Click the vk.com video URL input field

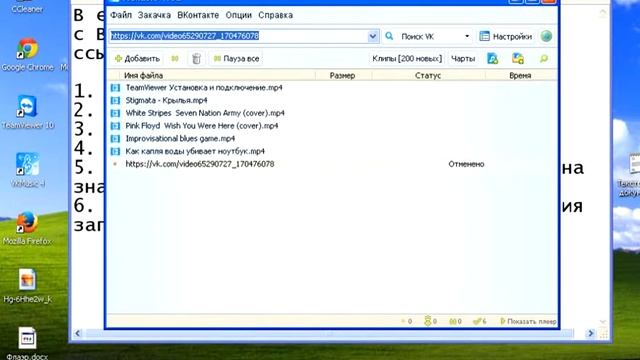[238, 36]
